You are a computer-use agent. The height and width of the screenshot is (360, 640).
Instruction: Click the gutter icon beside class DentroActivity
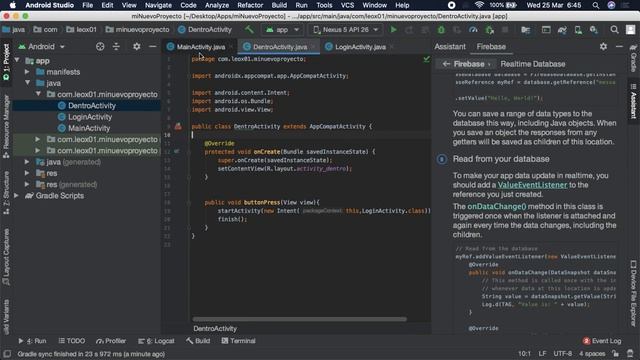(178, 126)
